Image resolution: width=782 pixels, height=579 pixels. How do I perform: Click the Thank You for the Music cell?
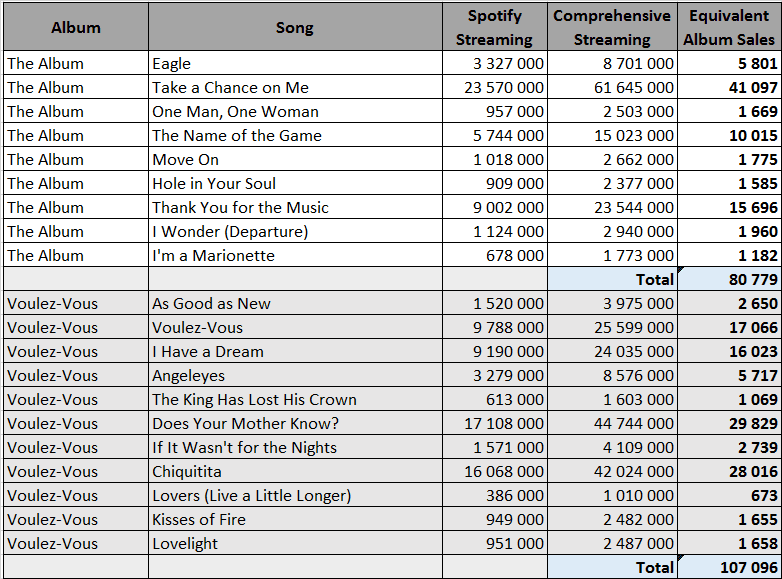pos(295,207)
